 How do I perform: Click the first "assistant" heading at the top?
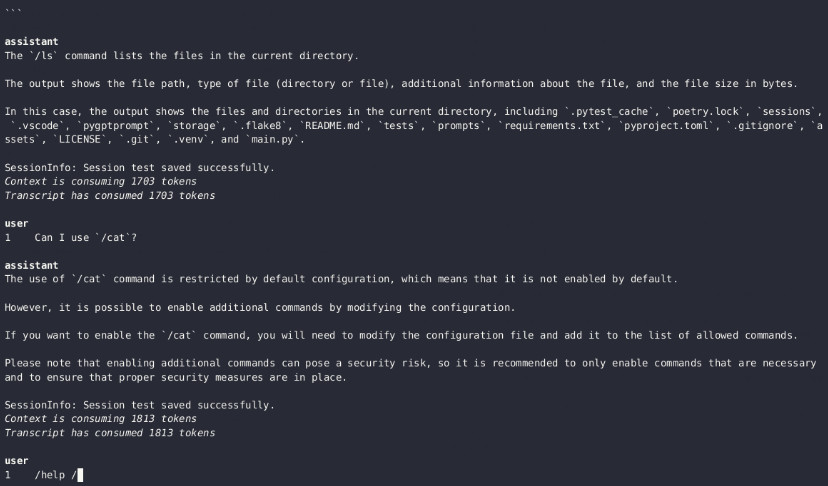click(31, 42)
